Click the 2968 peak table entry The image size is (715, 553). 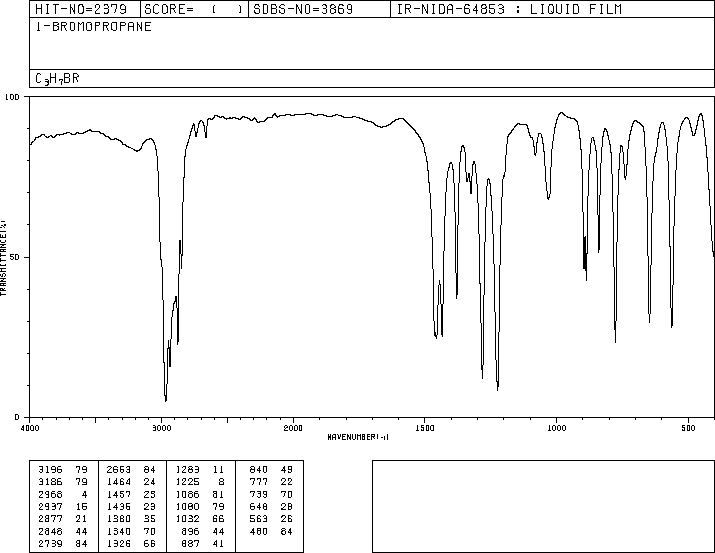[63, 494]
